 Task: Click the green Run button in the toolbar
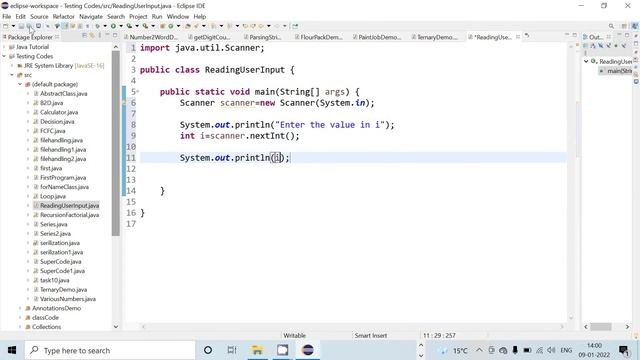(113, 26)
